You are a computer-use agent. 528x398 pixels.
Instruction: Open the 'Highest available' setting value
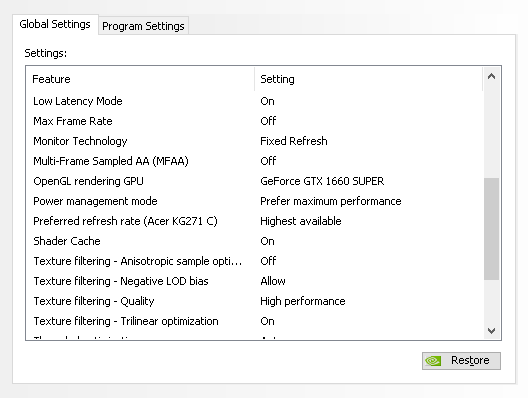click(x=301, y=221)
